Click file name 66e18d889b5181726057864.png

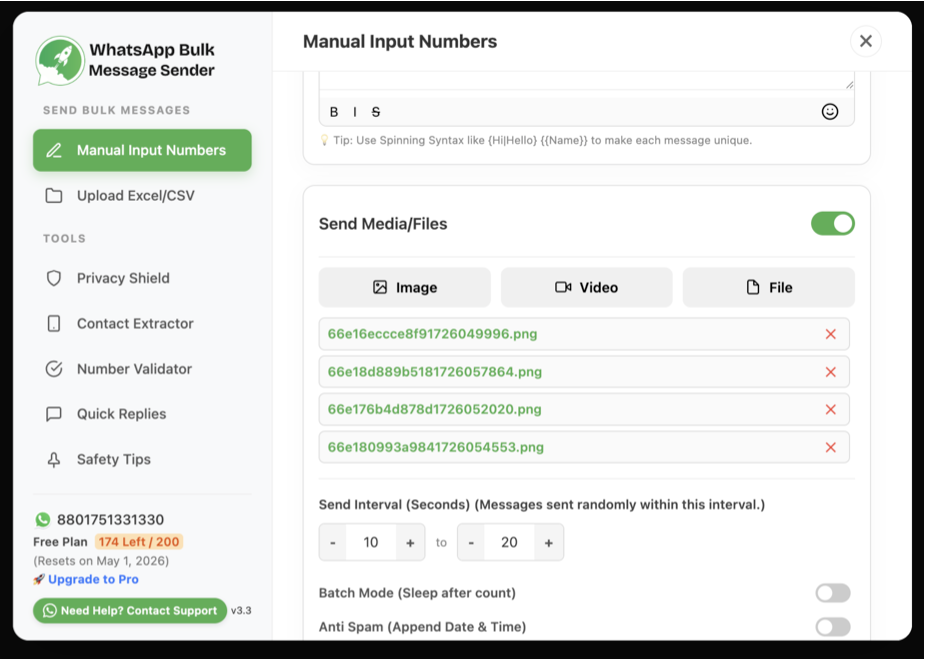(x=435, y=372)
